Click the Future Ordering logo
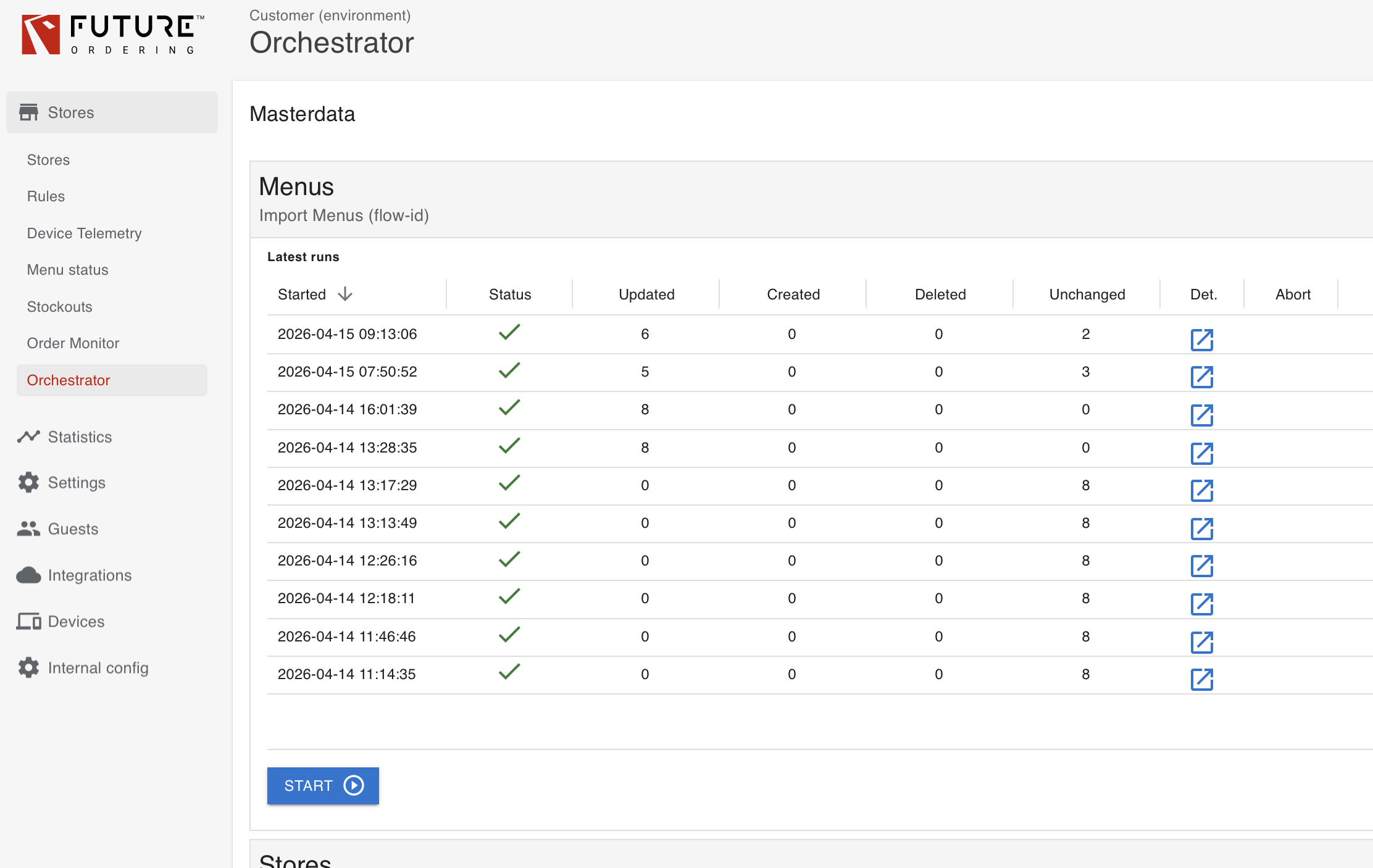This screenshot has height=868, width=1373. coord(113,35)
